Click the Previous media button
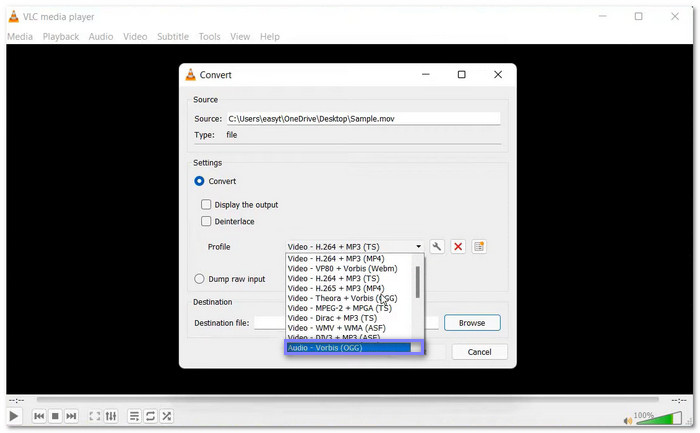The height and width of the screenshot is (433, 700). pos(39,416)
